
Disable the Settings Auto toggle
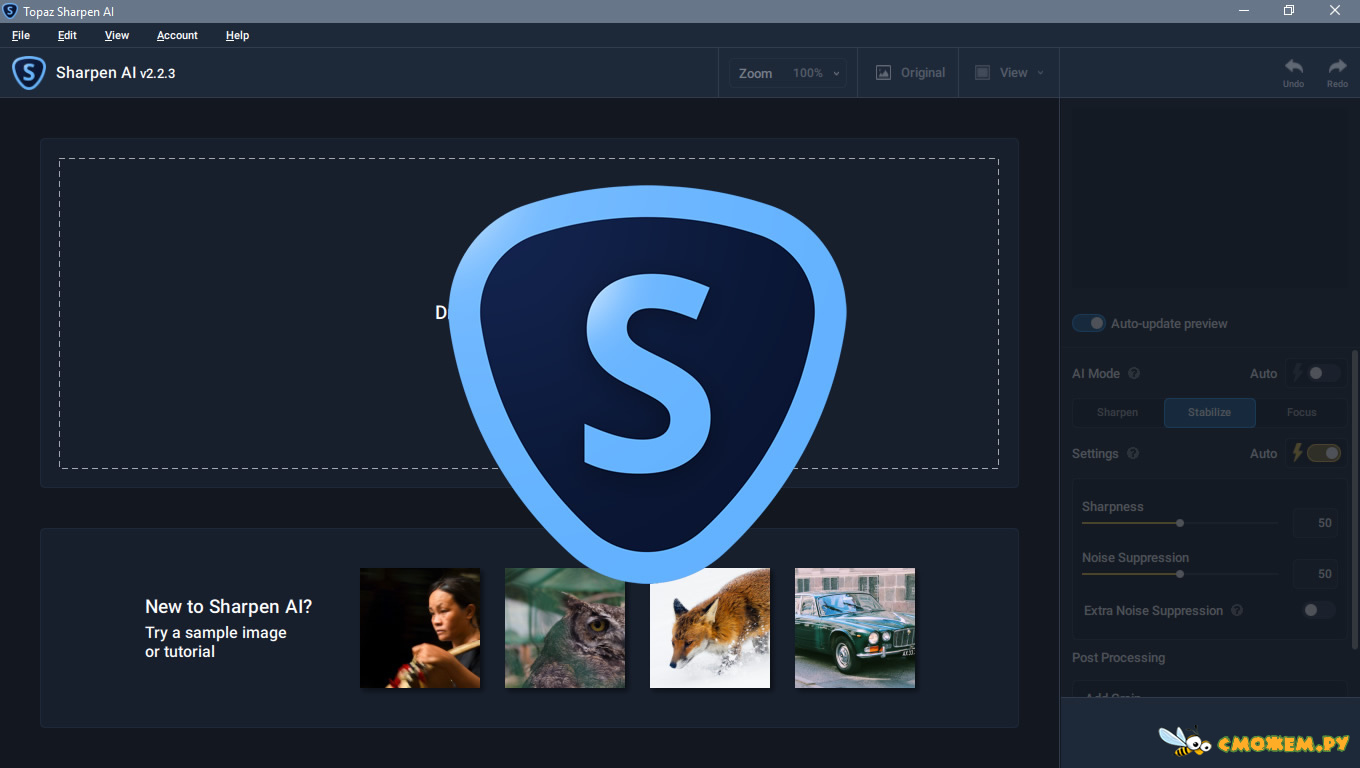click(1323, 453)
